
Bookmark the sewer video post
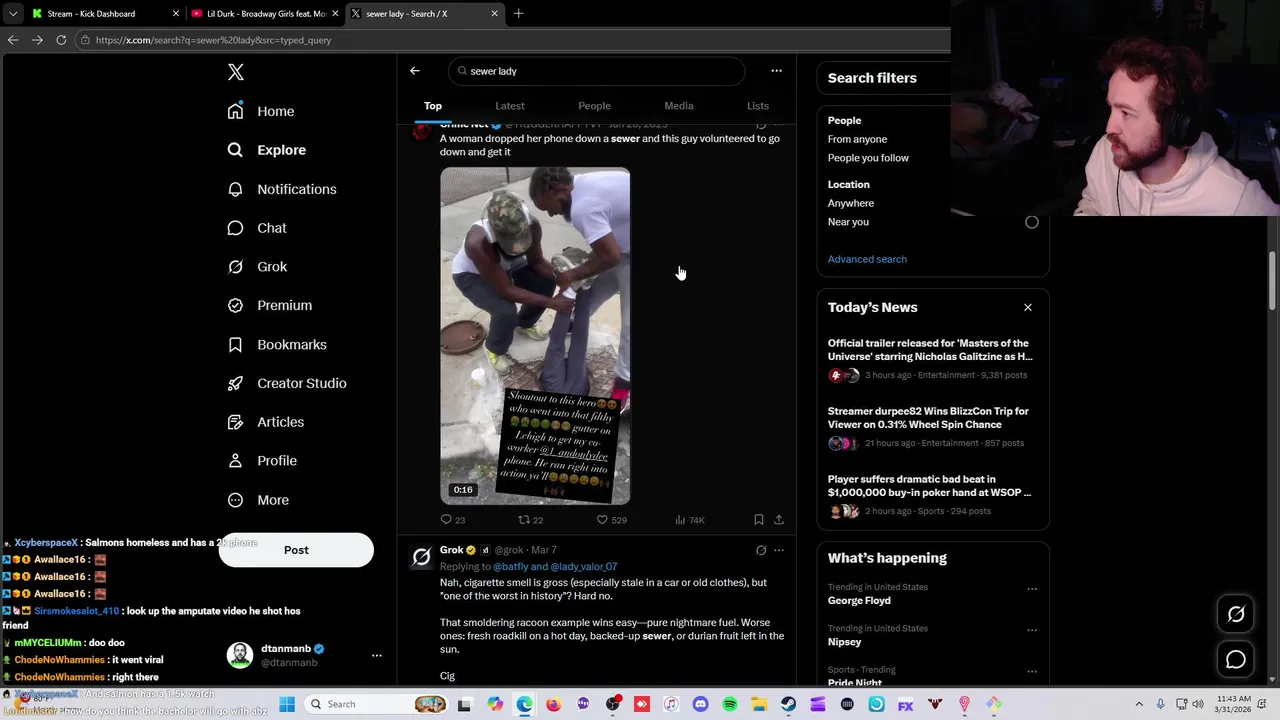(759, 520)
